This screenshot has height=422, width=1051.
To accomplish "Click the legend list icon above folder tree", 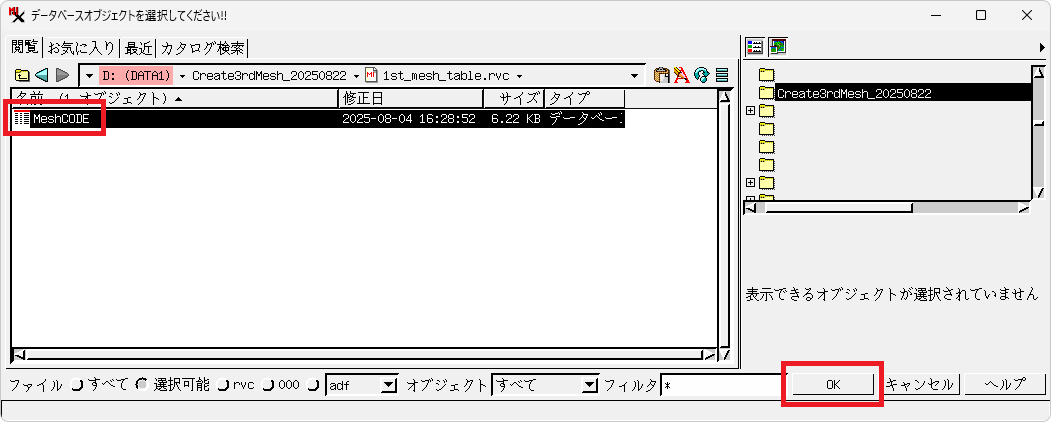I will pyautogui.click(x=756, y=47).
